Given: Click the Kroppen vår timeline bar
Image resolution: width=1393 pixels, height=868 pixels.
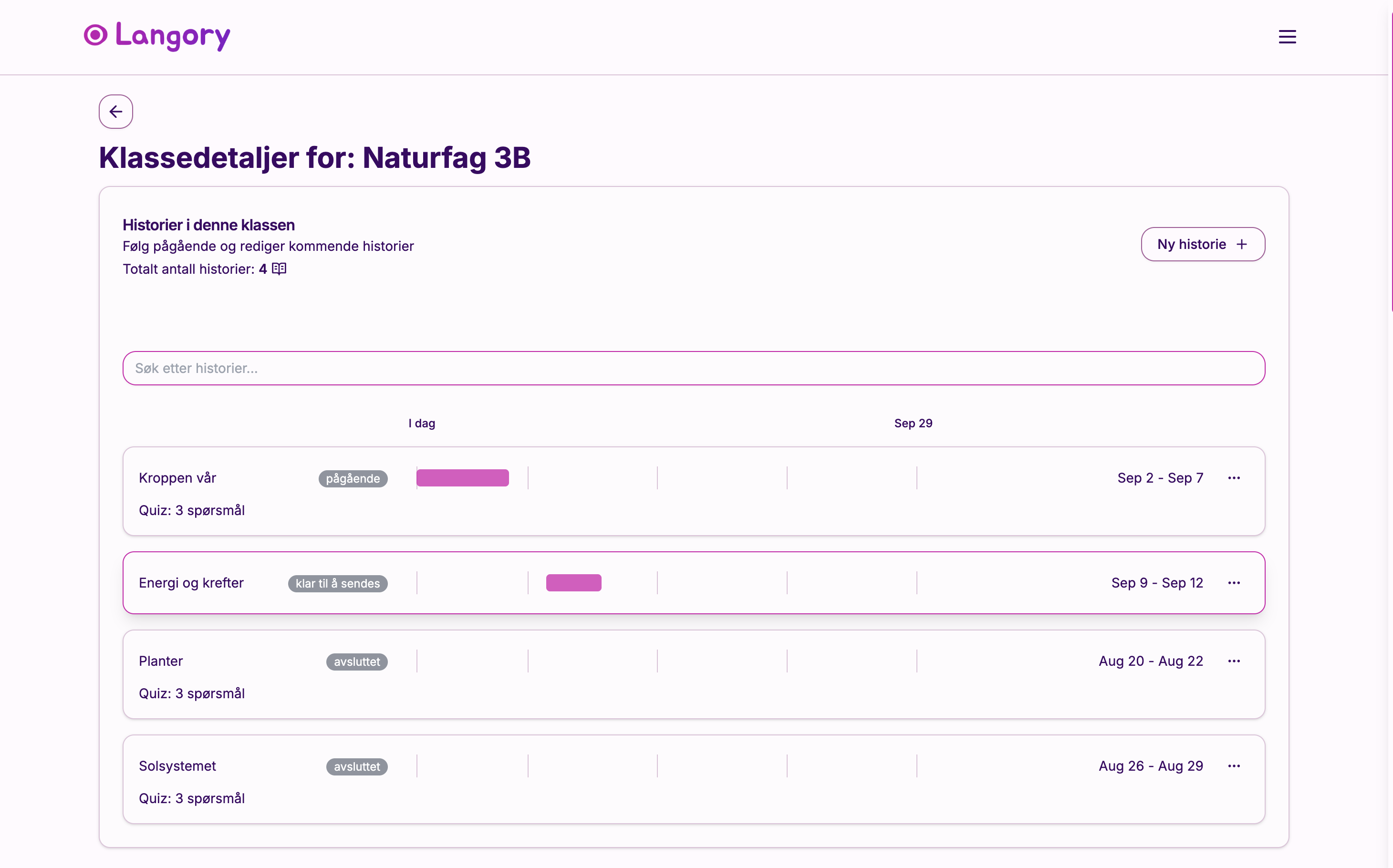Looking at the screenshot, I should 462,477.
